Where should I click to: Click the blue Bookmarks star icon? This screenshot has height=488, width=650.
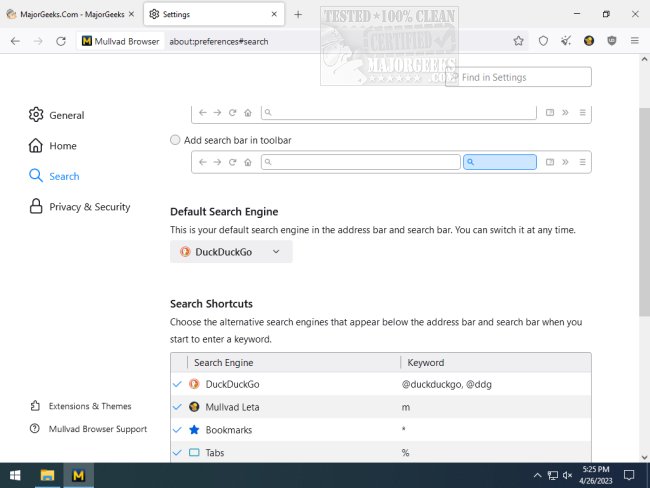click(x=194, y=429)
